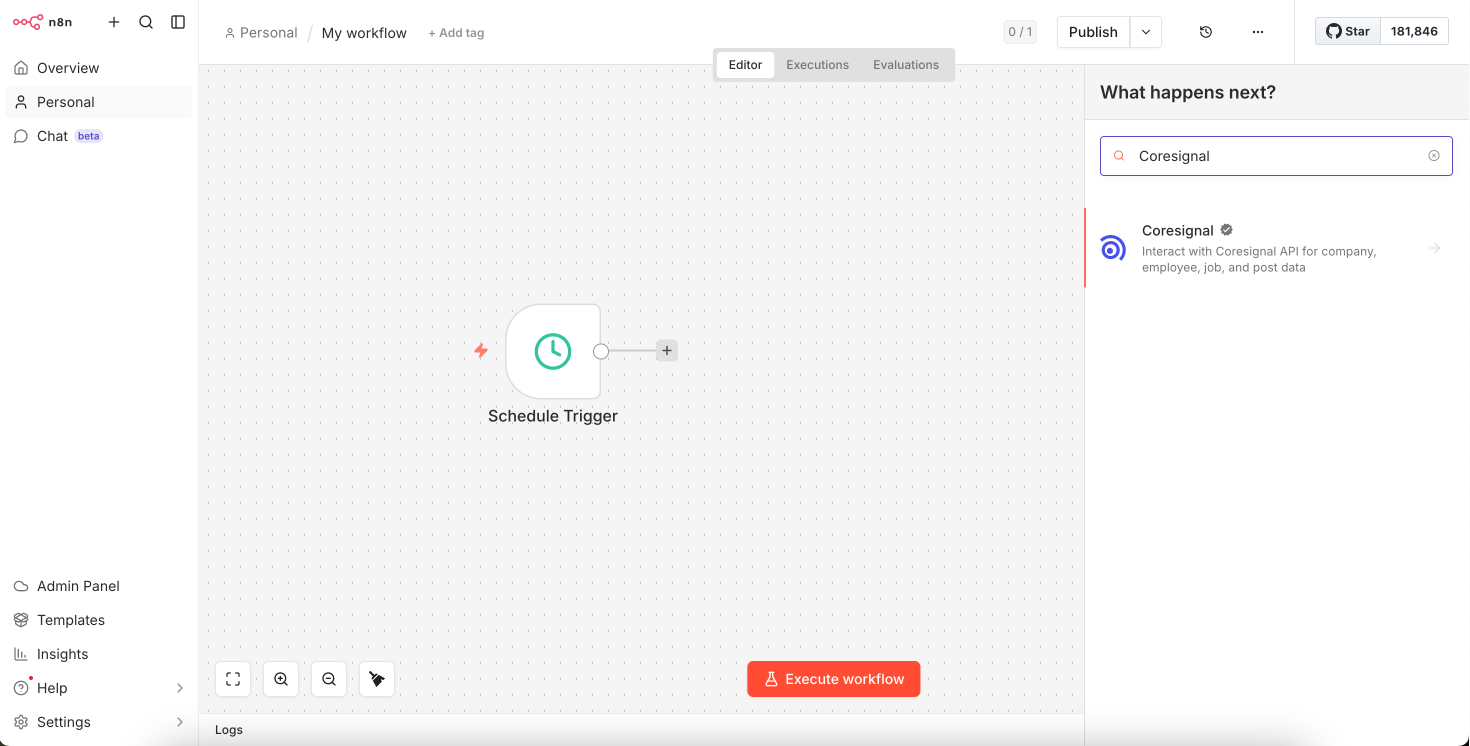Clear the node search field with the x icon
Viewport: 1470px width, 746px height.
pyautogui.click(x=1434, y=156)
